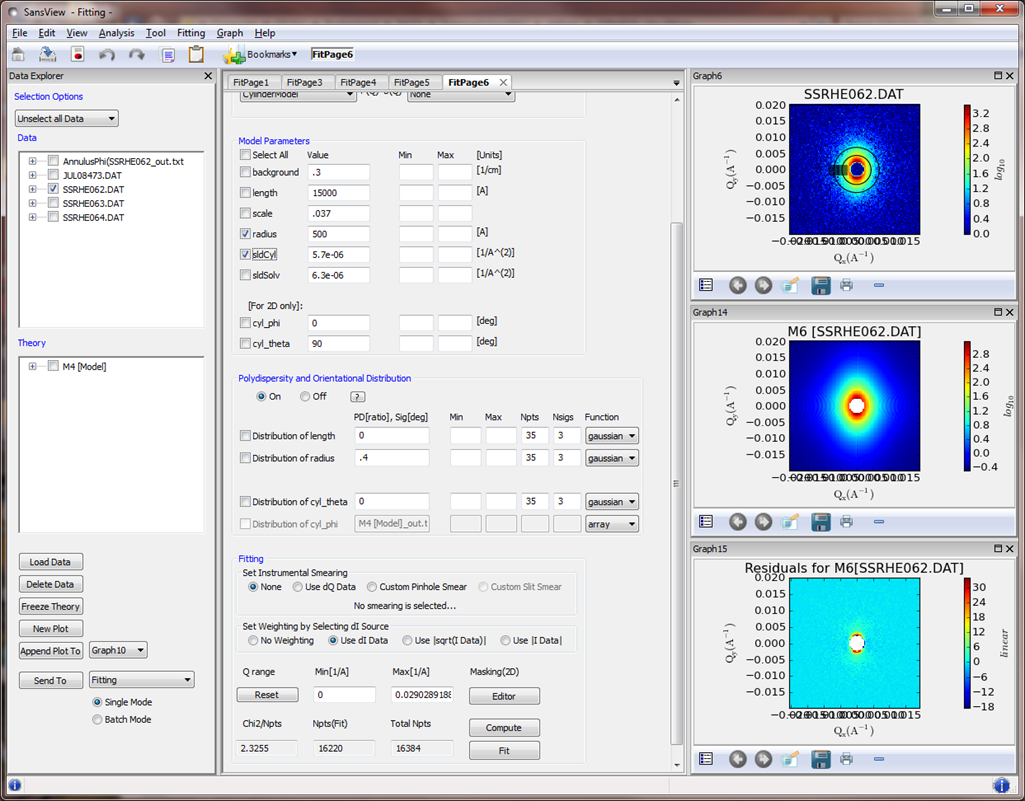Click the home/reset icon in main toolbar

pyautogui.click(x=18, y=54)
